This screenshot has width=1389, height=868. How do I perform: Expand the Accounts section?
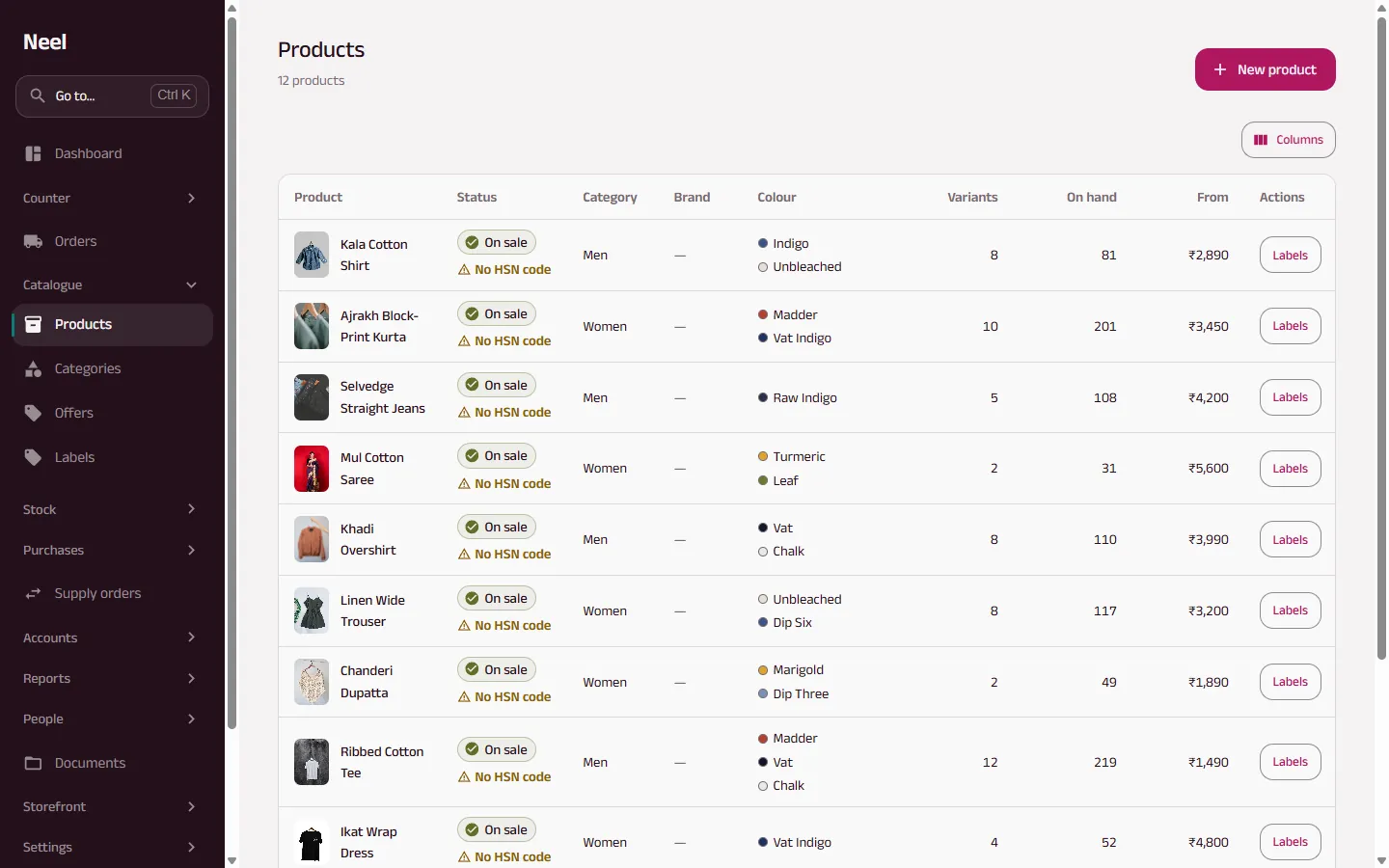point(112,637)
